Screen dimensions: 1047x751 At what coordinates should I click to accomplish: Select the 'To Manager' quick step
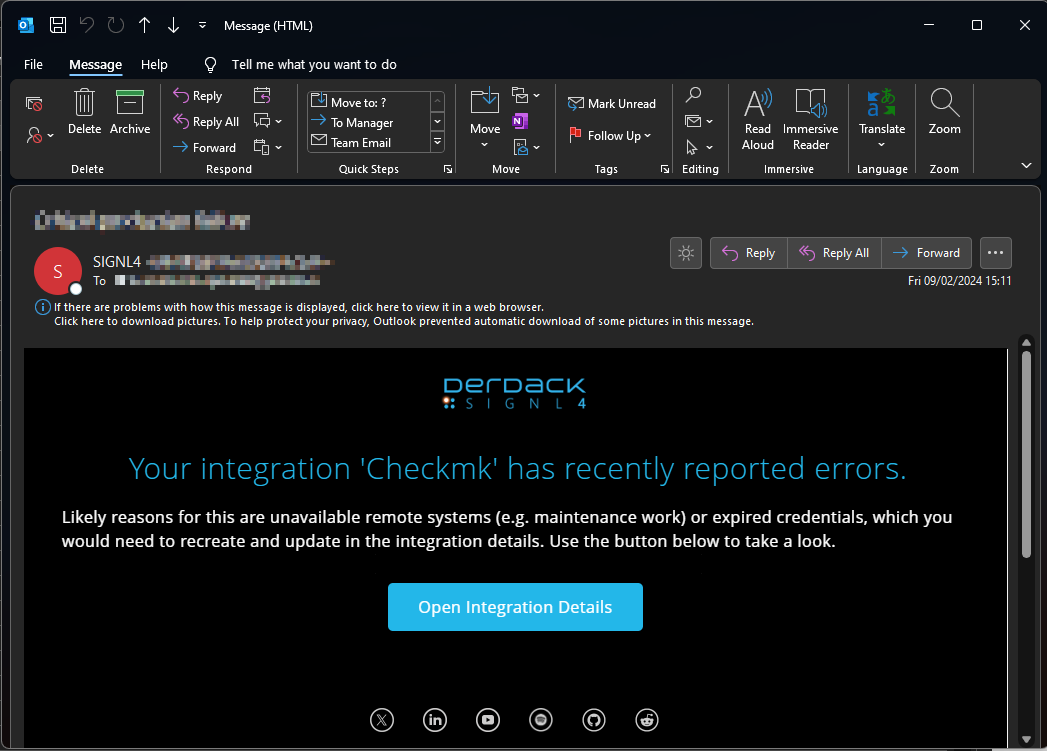(x=370, y=122)
